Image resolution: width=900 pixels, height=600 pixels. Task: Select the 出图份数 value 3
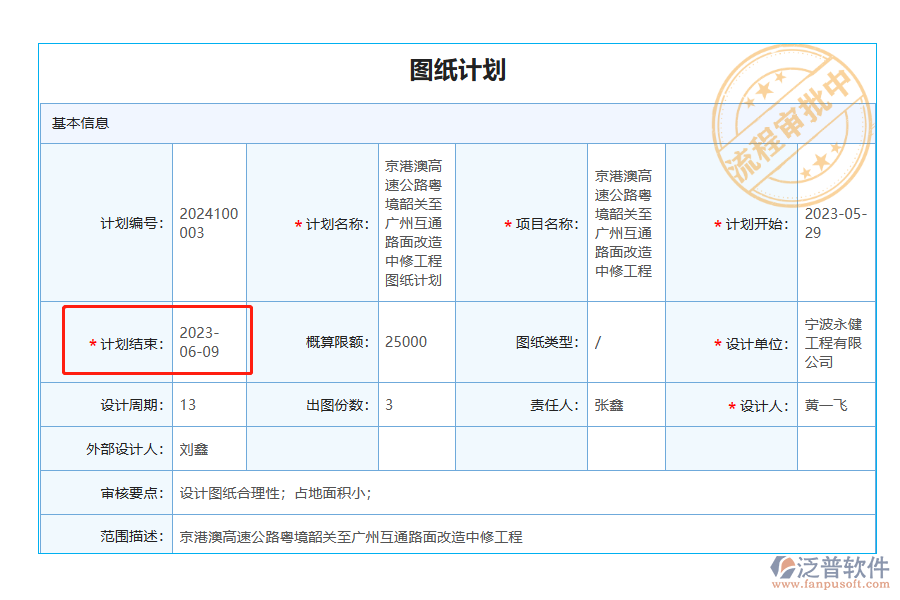click(x=388, y=404)
